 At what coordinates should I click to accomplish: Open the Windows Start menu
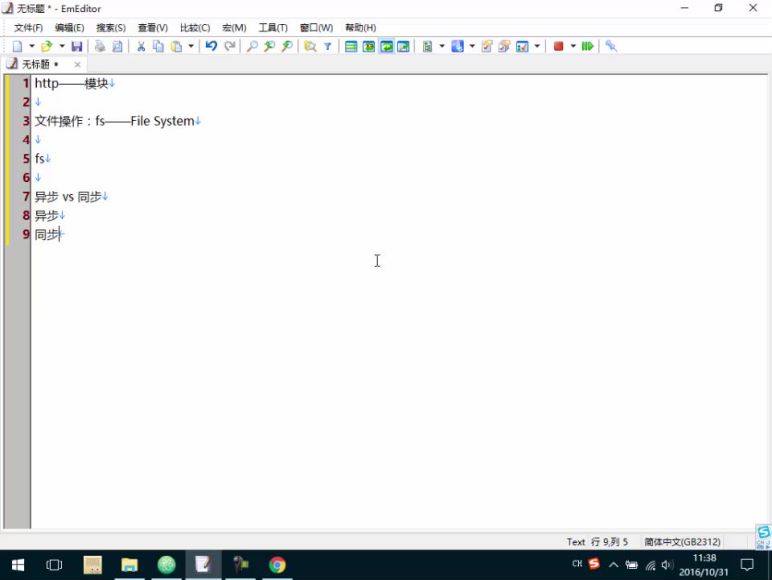(x=18, y=565)
